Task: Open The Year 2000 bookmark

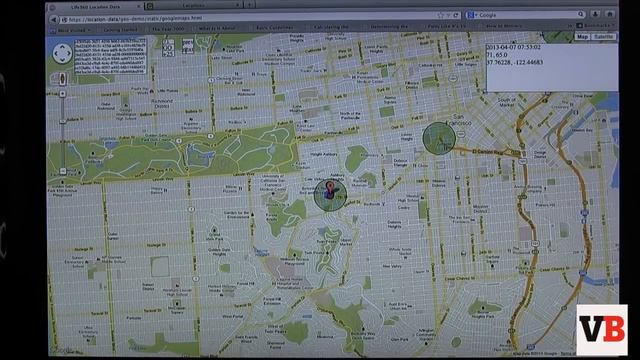Action: click(x=168, y=29)
